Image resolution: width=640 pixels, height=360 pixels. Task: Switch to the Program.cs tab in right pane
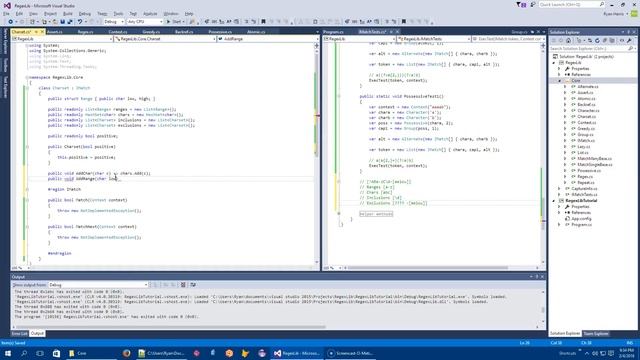[333, 31]
